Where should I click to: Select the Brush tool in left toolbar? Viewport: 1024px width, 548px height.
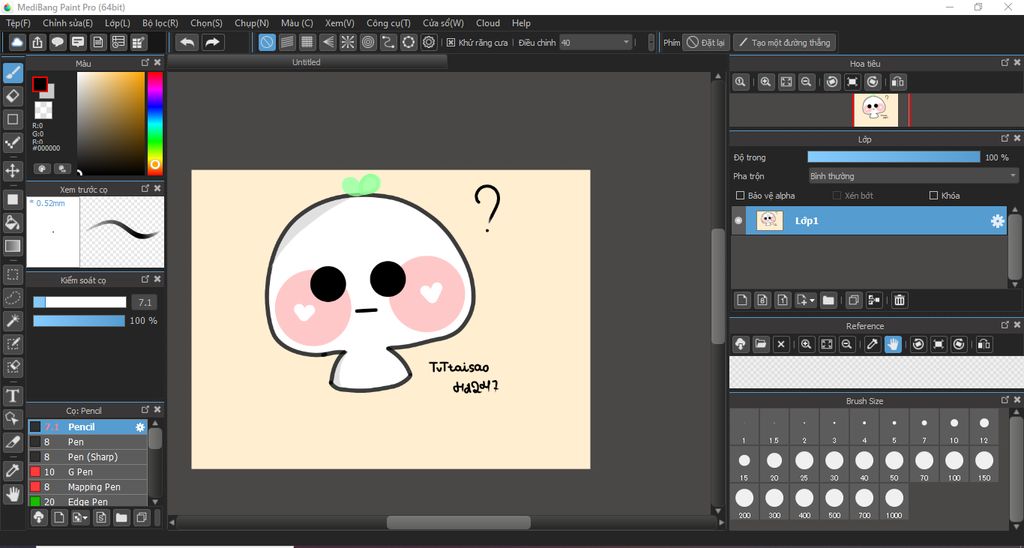[12, 73]
